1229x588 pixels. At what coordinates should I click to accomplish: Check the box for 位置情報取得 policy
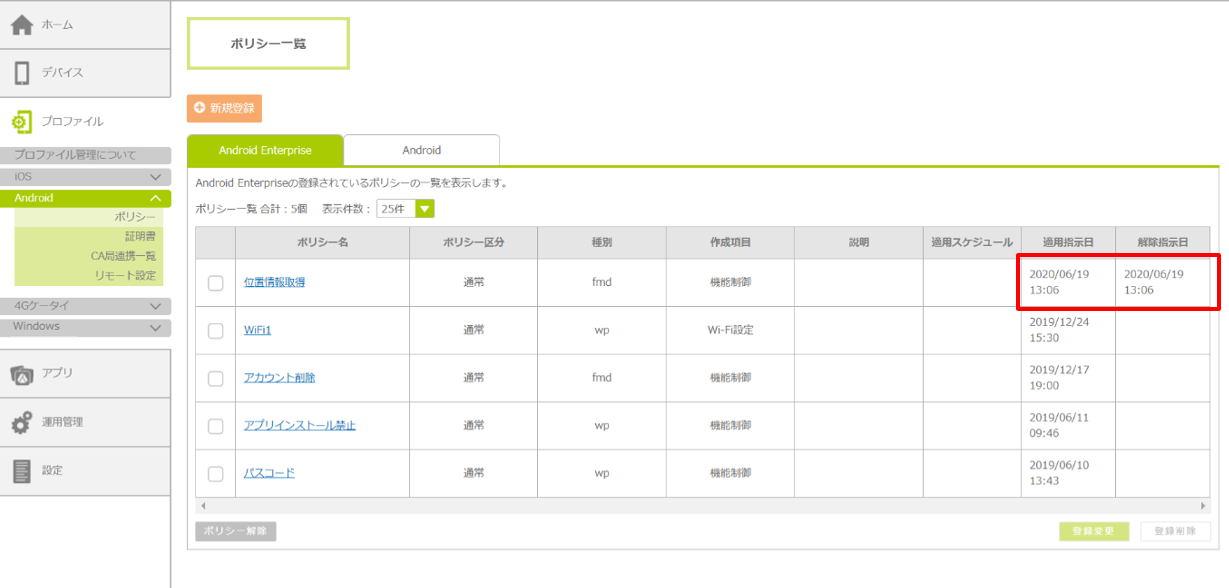(215, 283)
